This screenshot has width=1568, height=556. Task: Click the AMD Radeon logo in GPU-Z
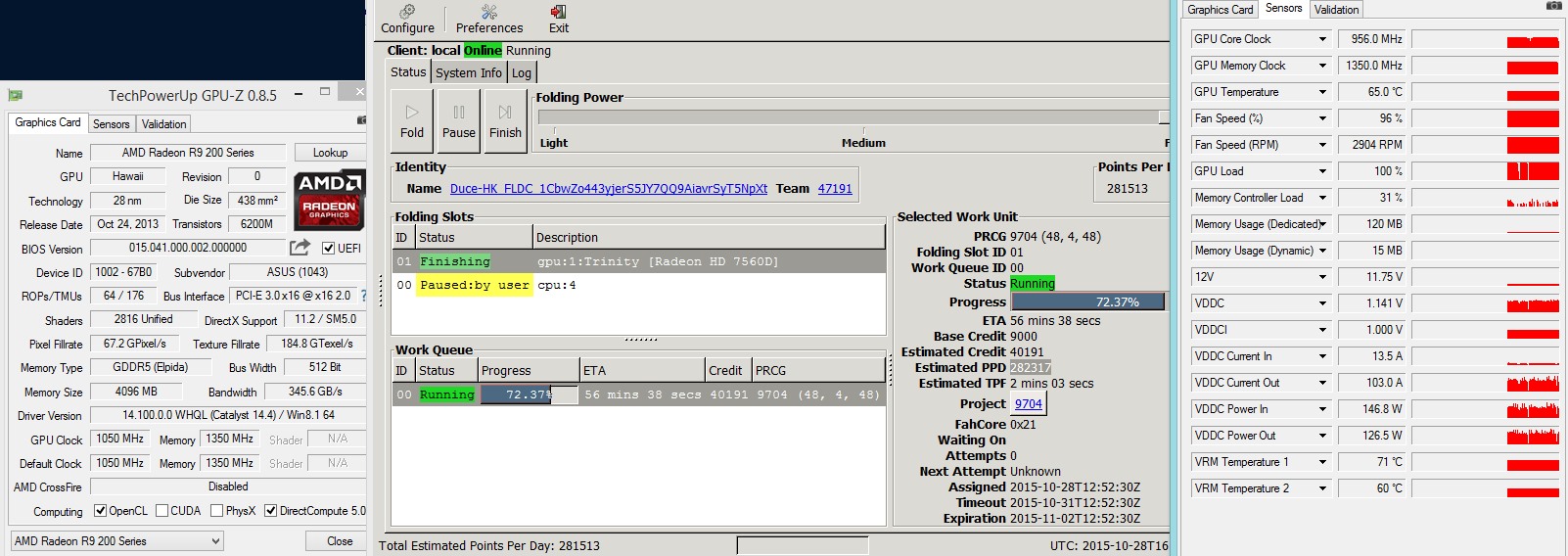point(330,200)
